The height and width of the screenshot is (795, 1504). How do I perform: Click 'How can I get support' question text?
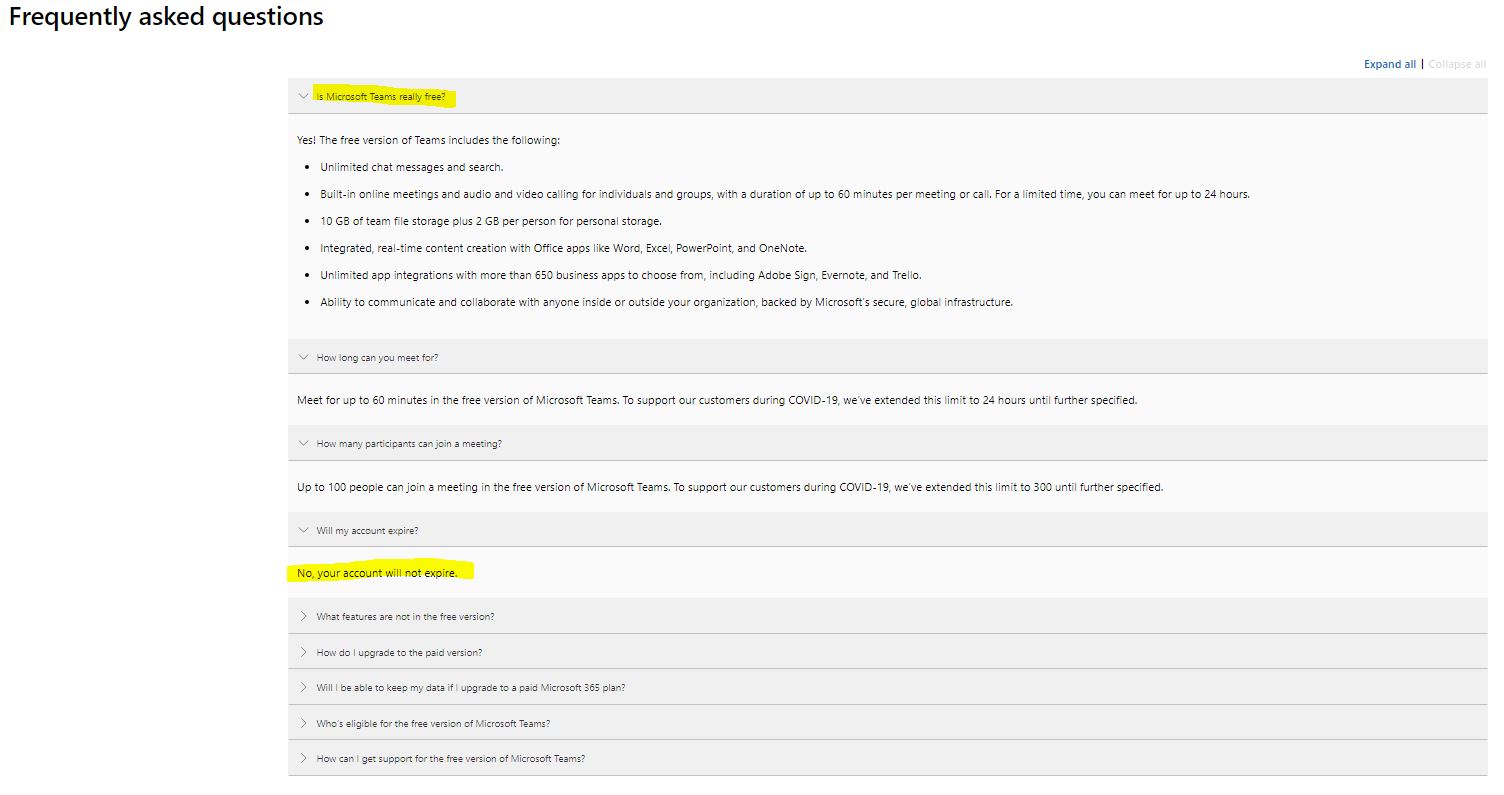coord(451,759)
